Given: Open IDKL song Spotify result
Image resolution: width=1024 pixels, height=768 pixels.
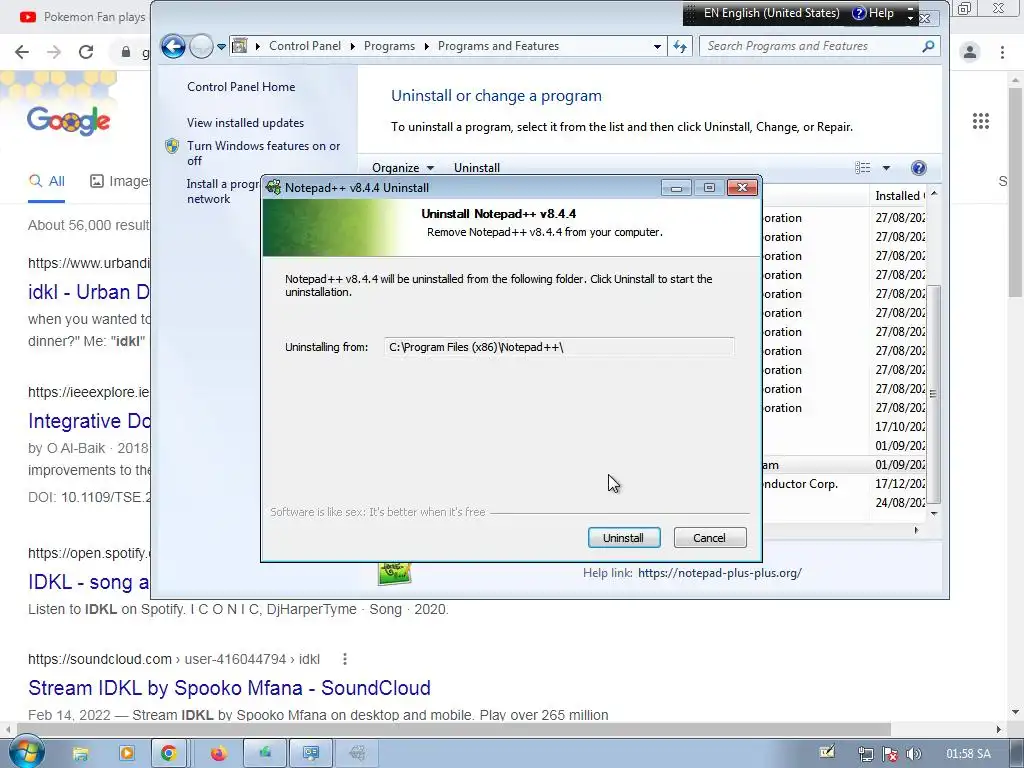Looking at the screenshot, I should tap(89, 582).
